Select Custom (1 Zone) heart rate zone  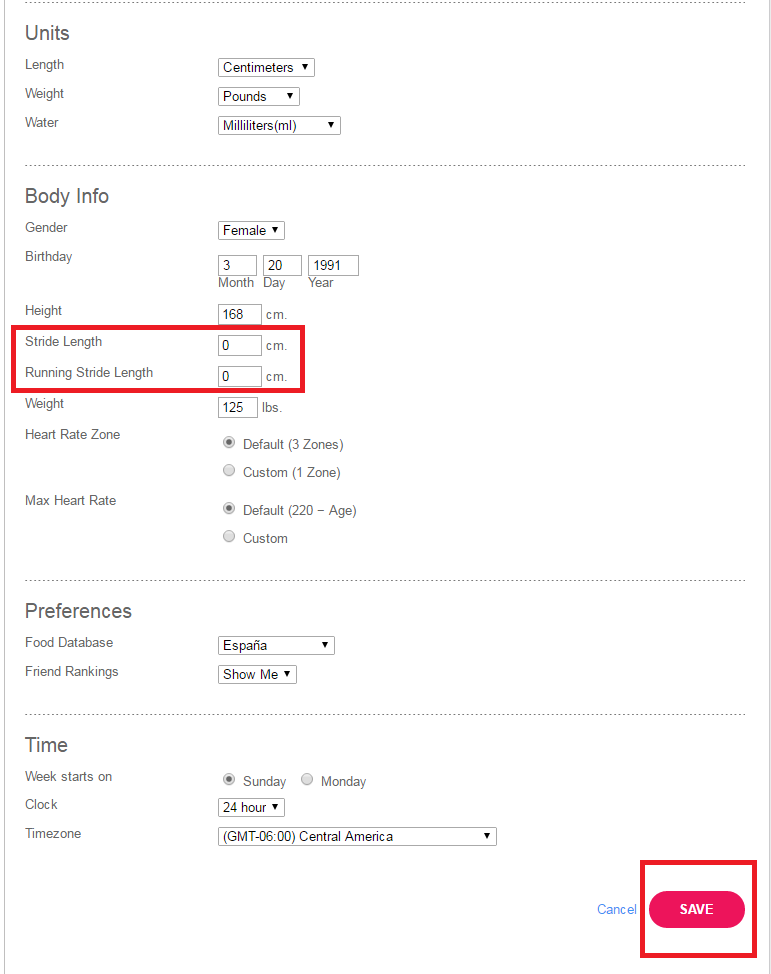(229, 471)
